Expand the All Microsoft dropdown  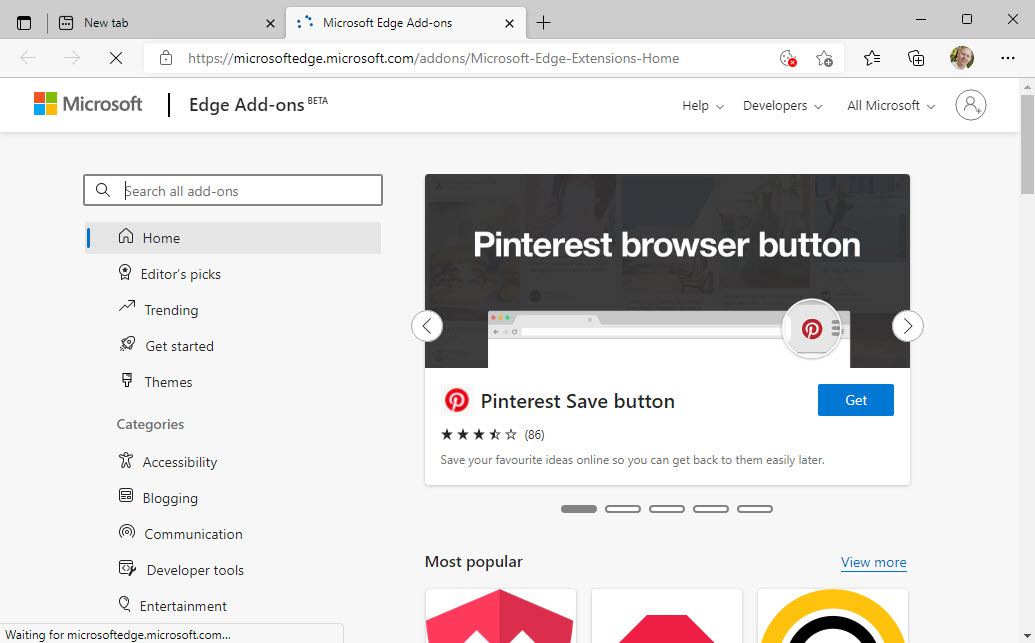tap(891, 106)
